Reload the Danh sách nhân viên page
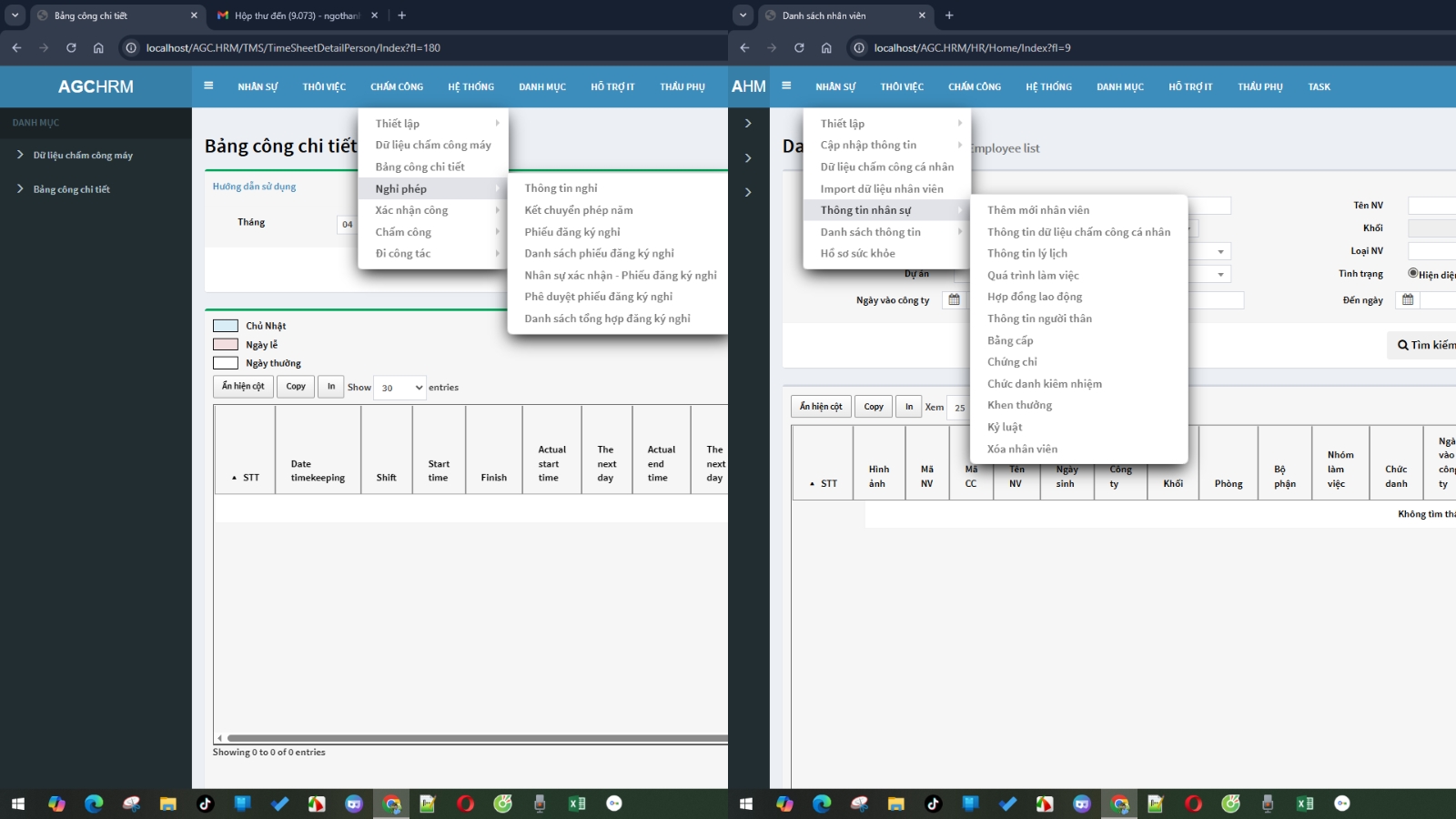1456x819 pixels. pyautogui.click(x=799, y=47)
